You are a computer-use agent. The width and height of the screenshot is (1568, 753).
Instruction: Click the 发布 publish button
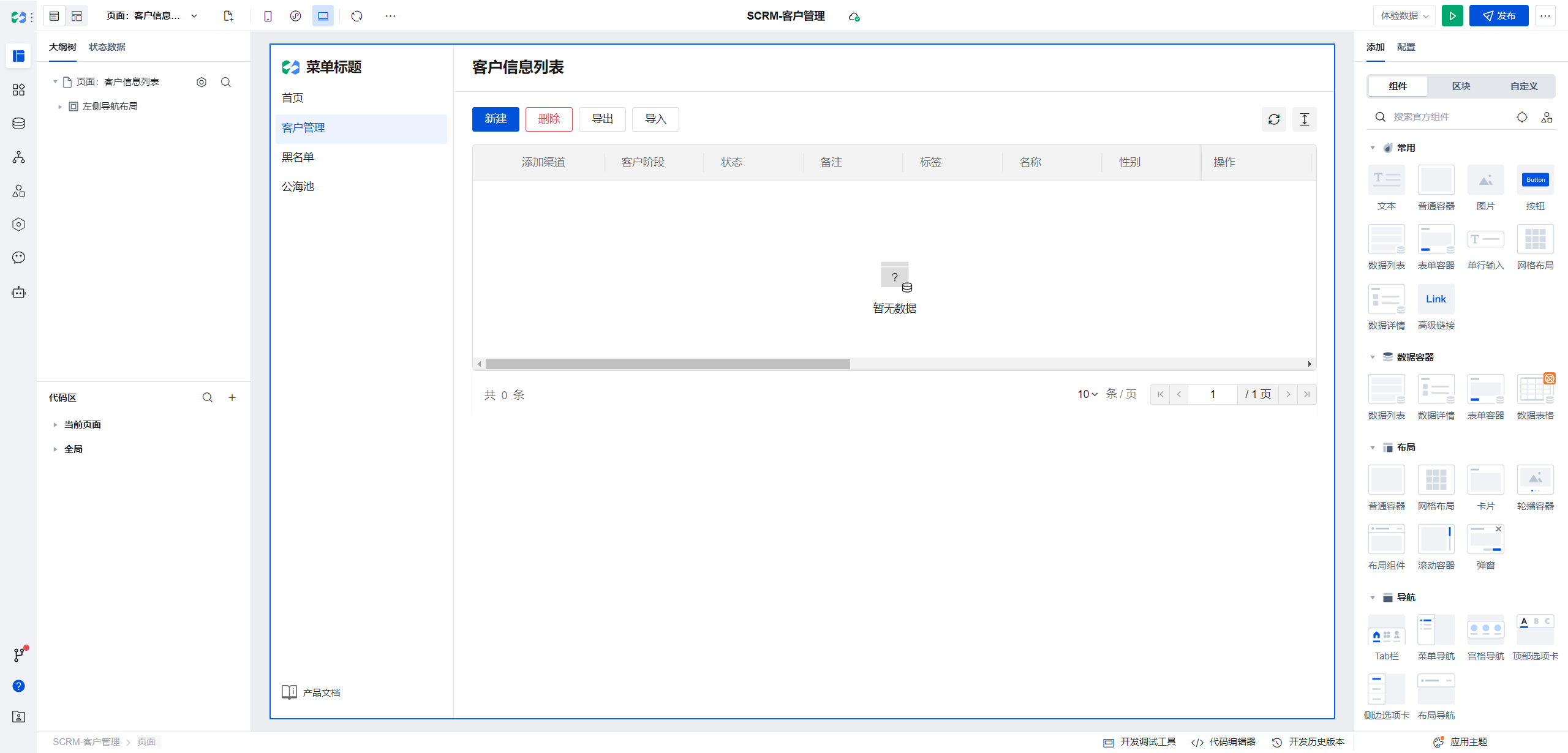(1498, 16)
